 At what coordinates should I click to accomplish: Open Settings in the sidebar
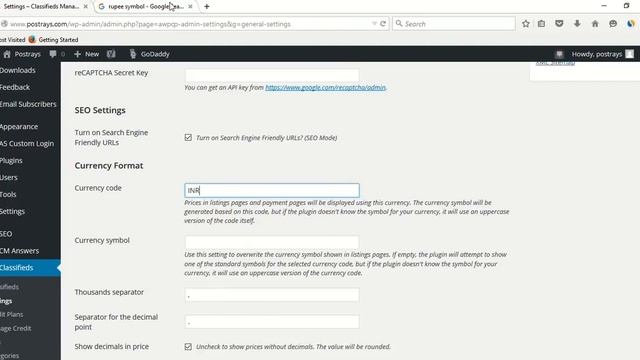[12, 211]
